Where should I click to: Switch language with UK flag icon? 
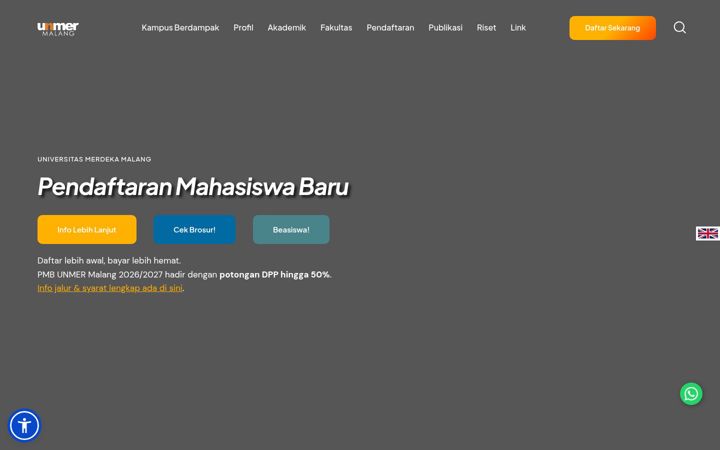click(x=708, y=233)
